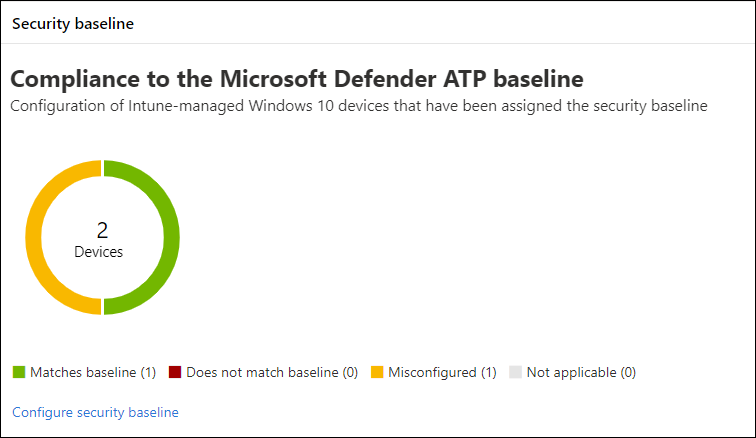Click the number 2 inside the donut

[102, 231]
